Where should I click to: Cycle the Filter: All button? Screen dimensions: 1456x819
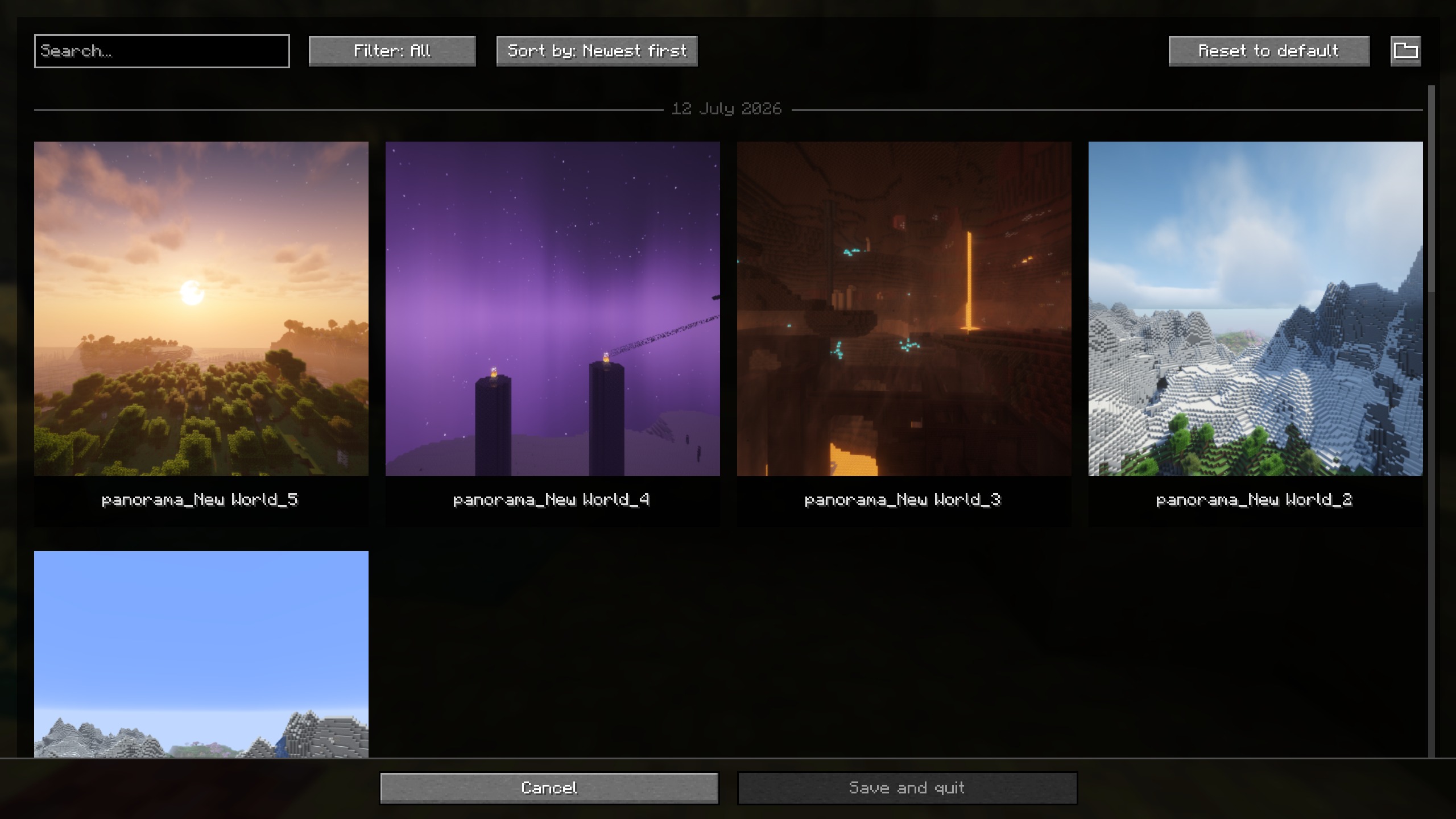click(392, 51)
